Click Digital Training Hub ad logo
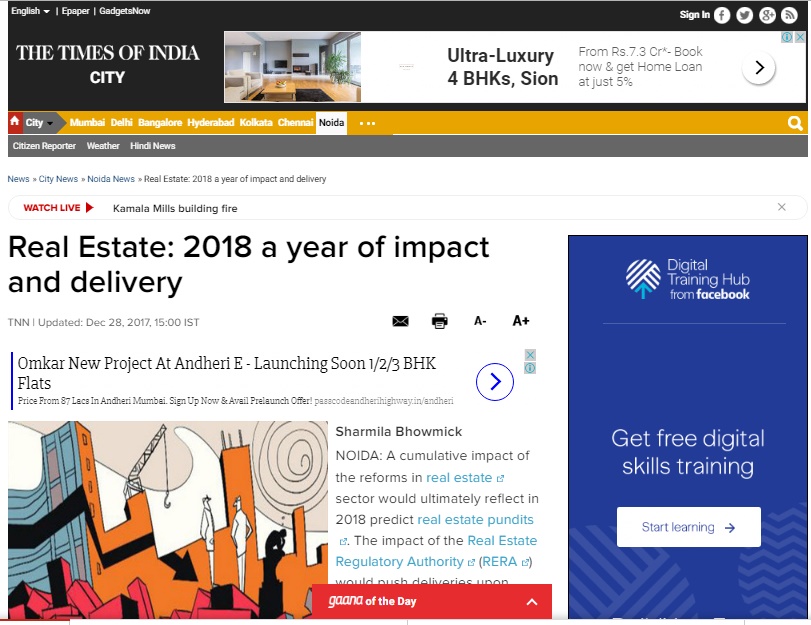Screen dimensions: 811x625 pyautogui.click(x=687, y=279)
